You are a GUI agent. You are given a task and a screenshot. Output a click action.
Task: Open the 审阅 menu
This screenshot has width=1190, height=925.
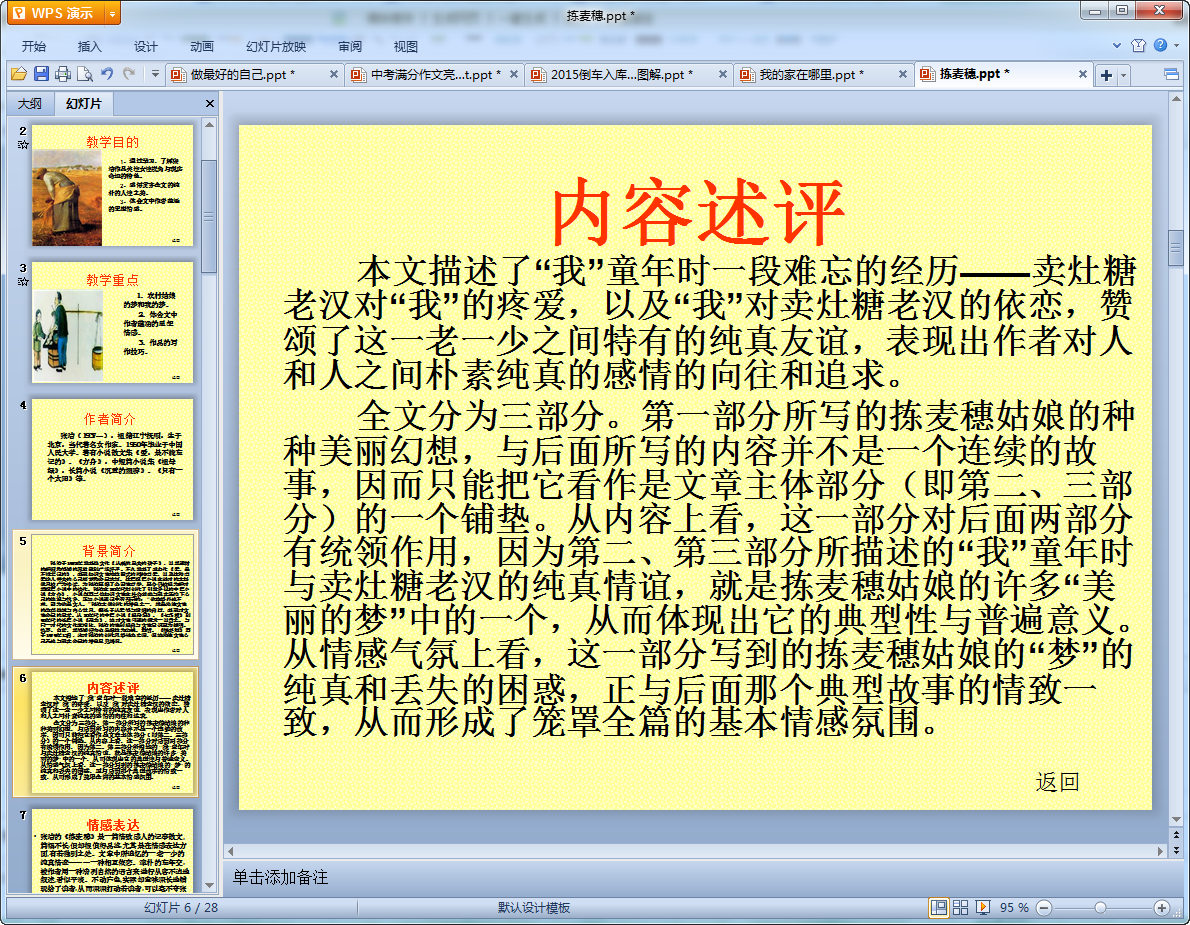[350, 46]
